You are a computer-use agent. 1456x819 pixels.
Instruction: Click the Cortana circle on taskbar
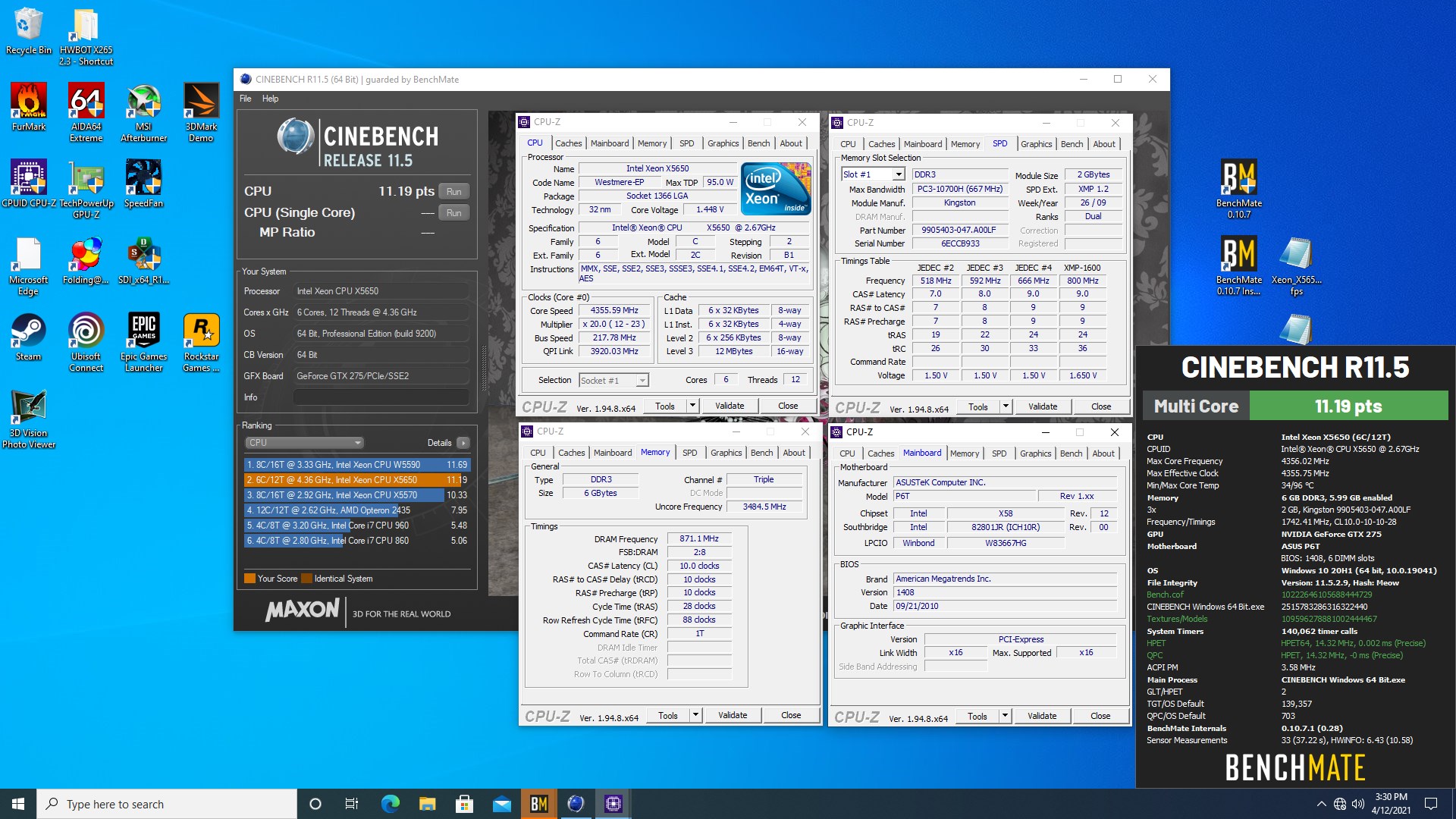point(315,804)
